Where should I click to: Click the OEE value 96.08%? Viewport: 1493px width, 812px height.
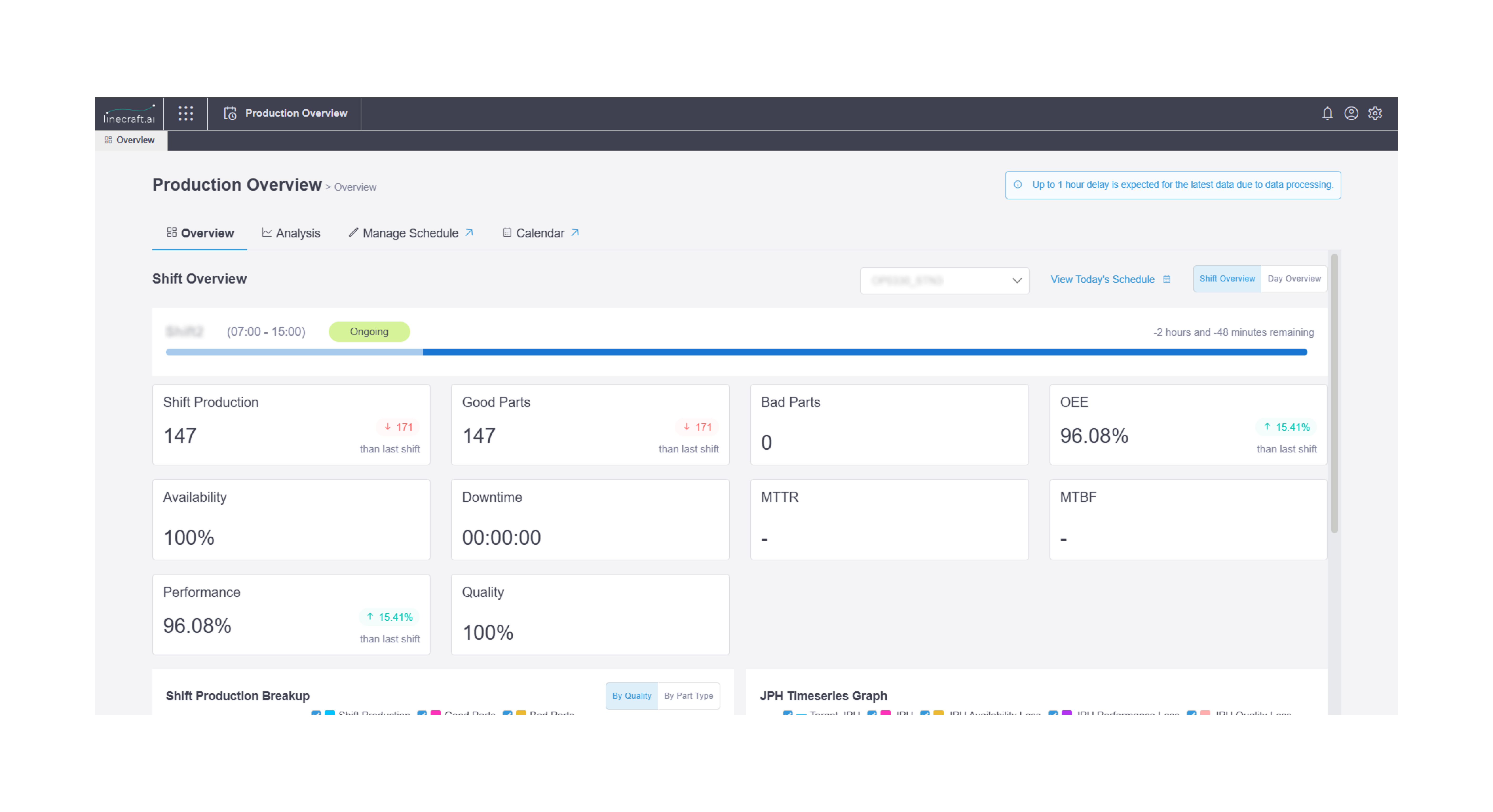1094,436
